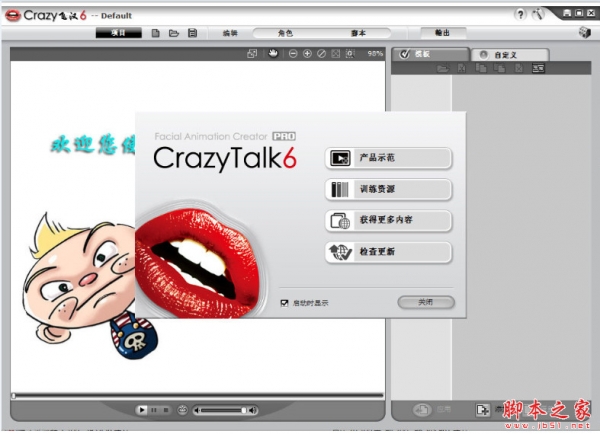Toggle the preview window layout icon
This screenshot has width=600, height=434.
pos(252,54)
